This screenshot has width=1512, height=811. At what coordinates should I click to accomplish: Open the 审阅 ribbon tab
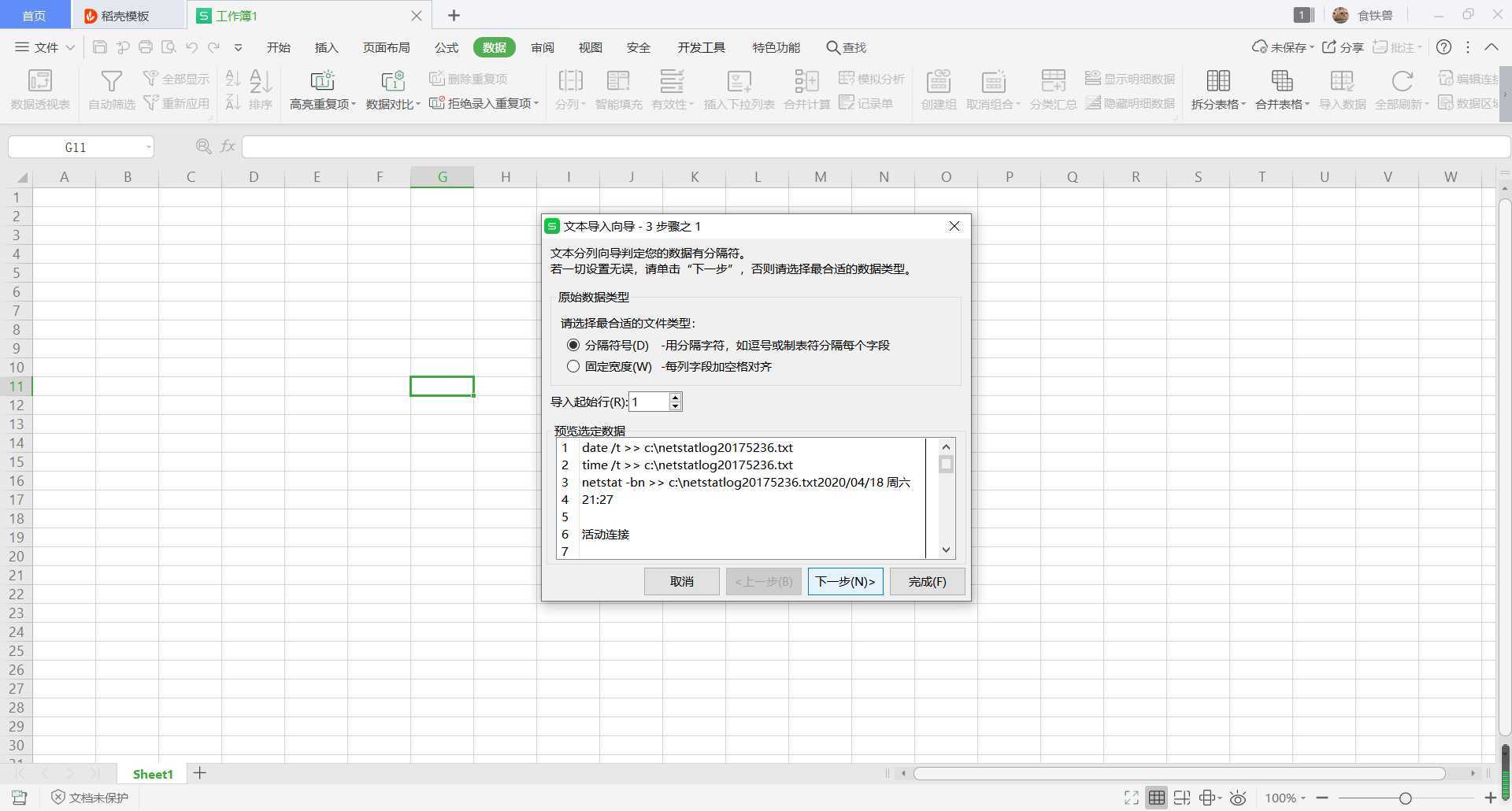(x=542, y=47)
